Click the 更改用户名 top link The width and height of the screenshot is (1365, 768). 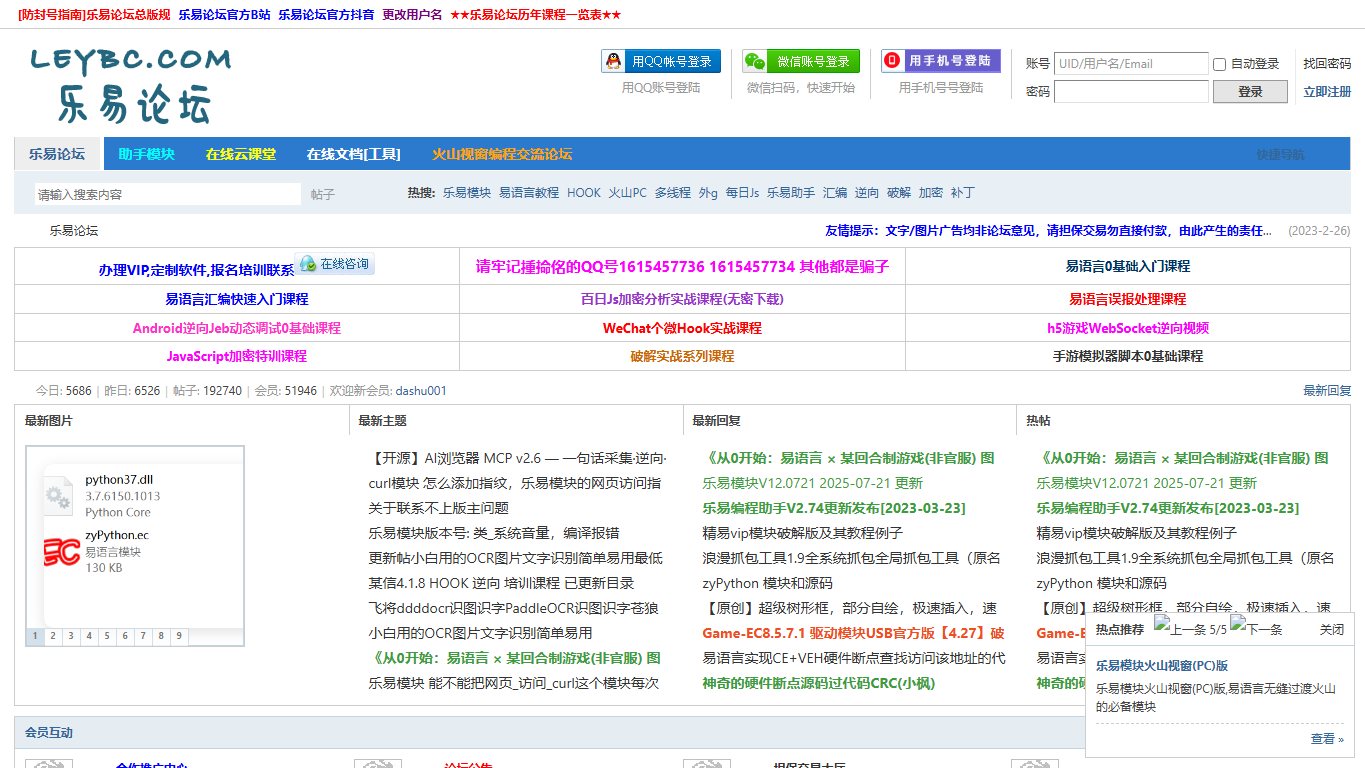[x=412, y=15]
